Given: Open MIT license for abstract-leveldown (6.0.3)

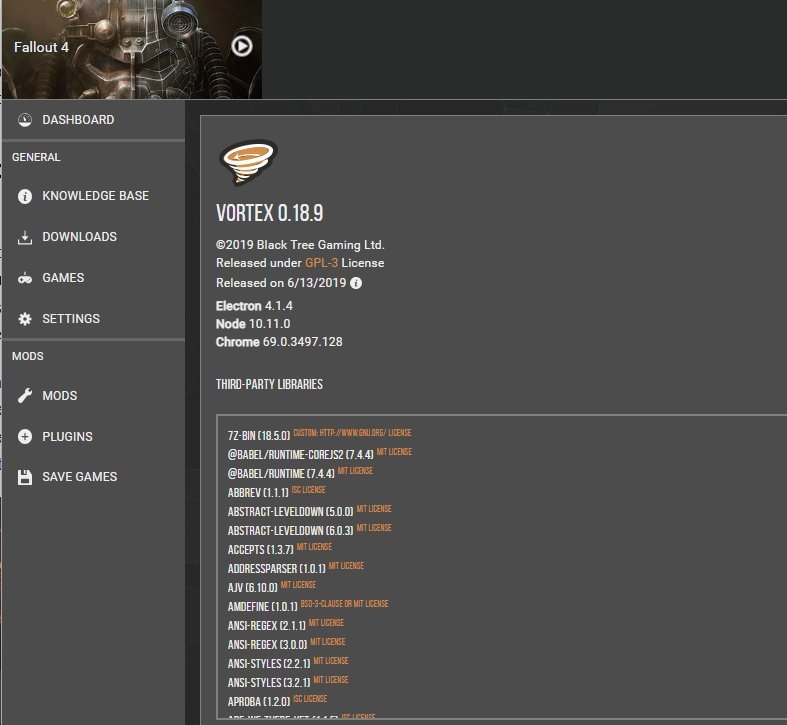Looking at the screenshot, I should point(374,528).
